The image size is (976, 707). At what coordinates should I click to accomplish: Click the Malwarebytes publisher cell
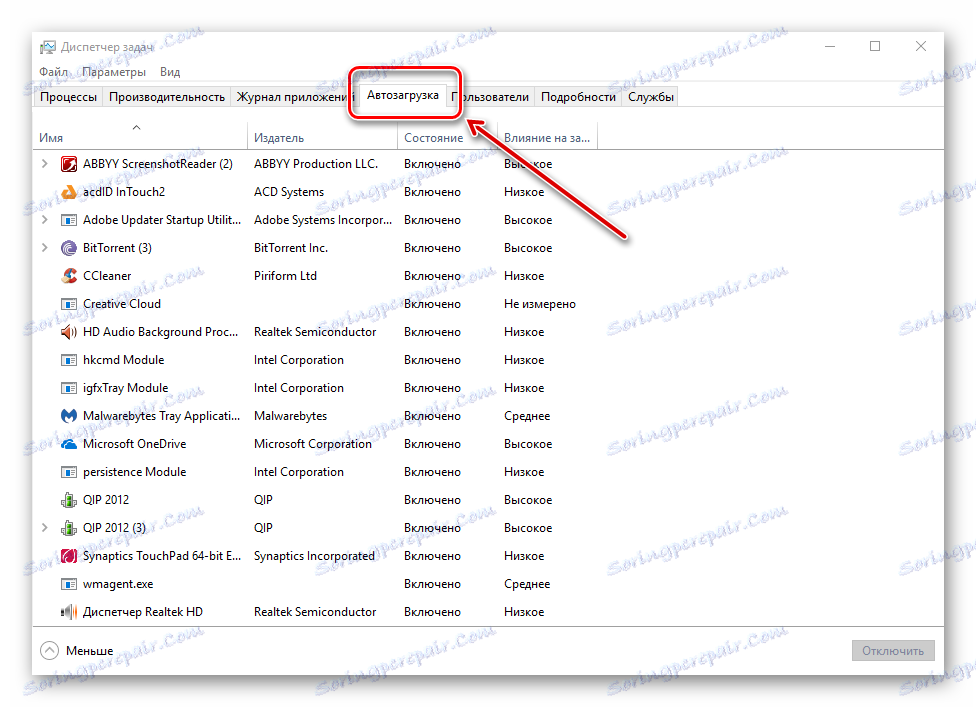point(290,416)
